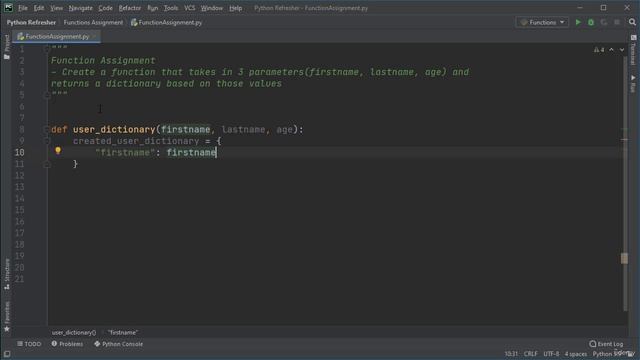Open the Edit menu
The width and height of the screenshot is (640, 360).
[x=39, y=8]
